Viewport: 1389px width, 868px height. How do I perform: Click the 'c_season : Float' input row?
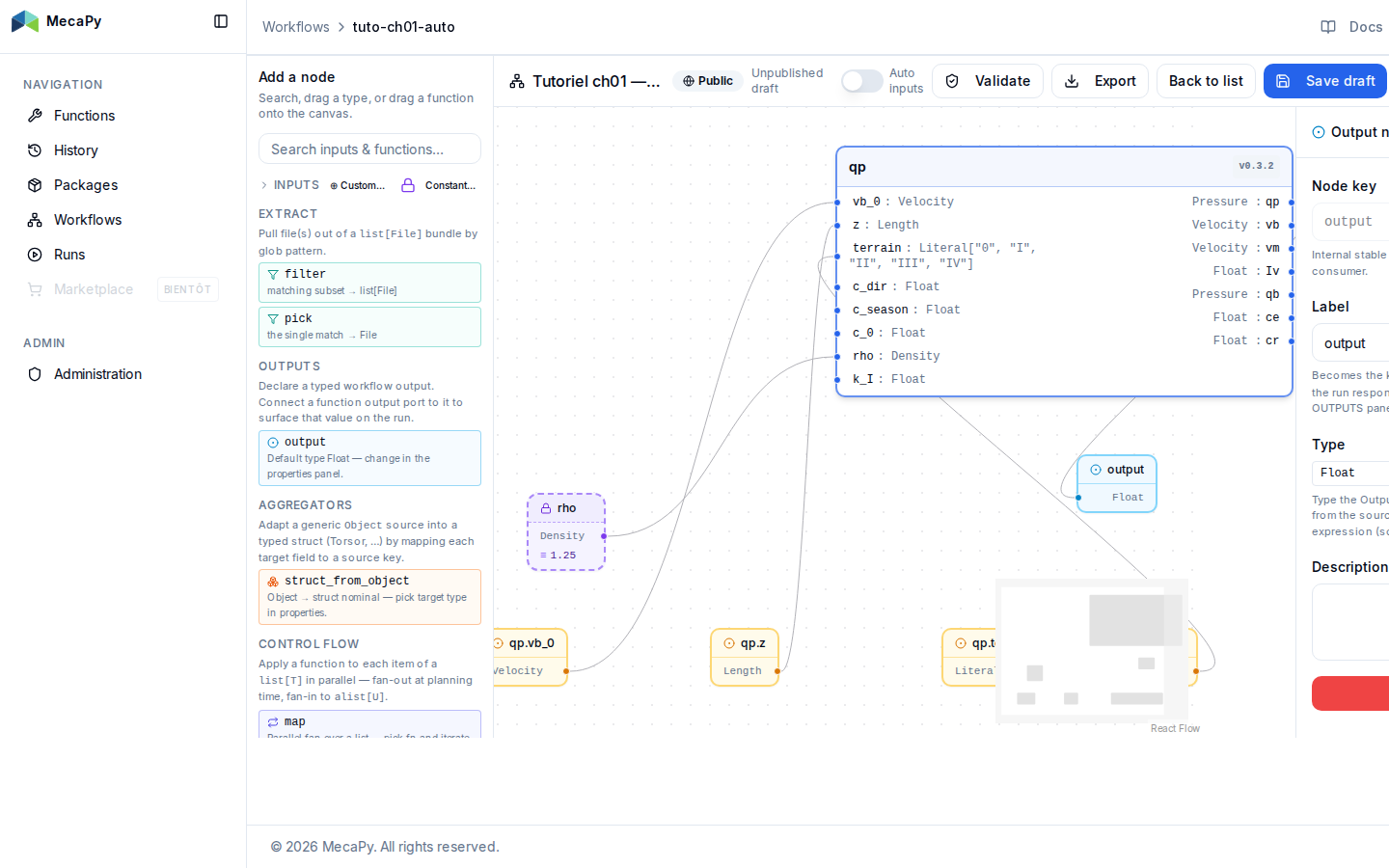click(907, 310)
